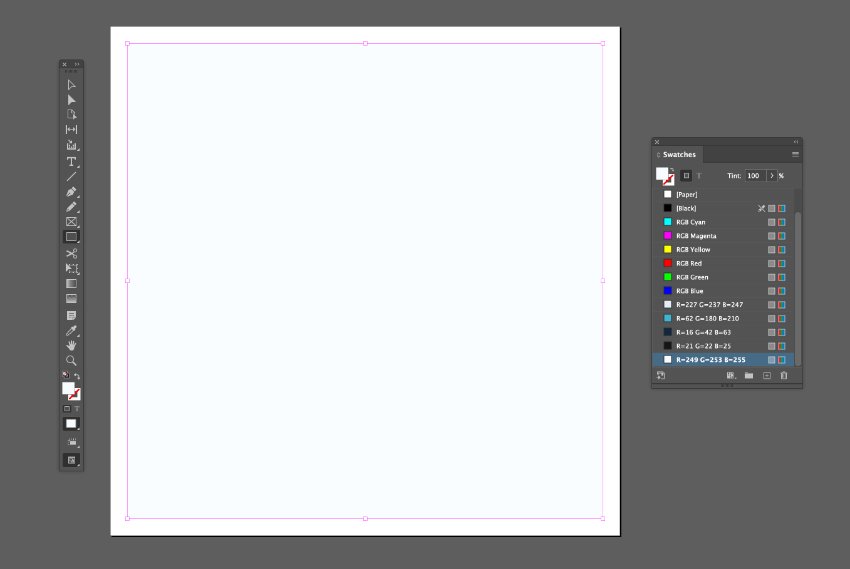This screenshot has width=850, height=569.
Task: Toggle toolbar Formatting Affects Text
Action: 77,409
